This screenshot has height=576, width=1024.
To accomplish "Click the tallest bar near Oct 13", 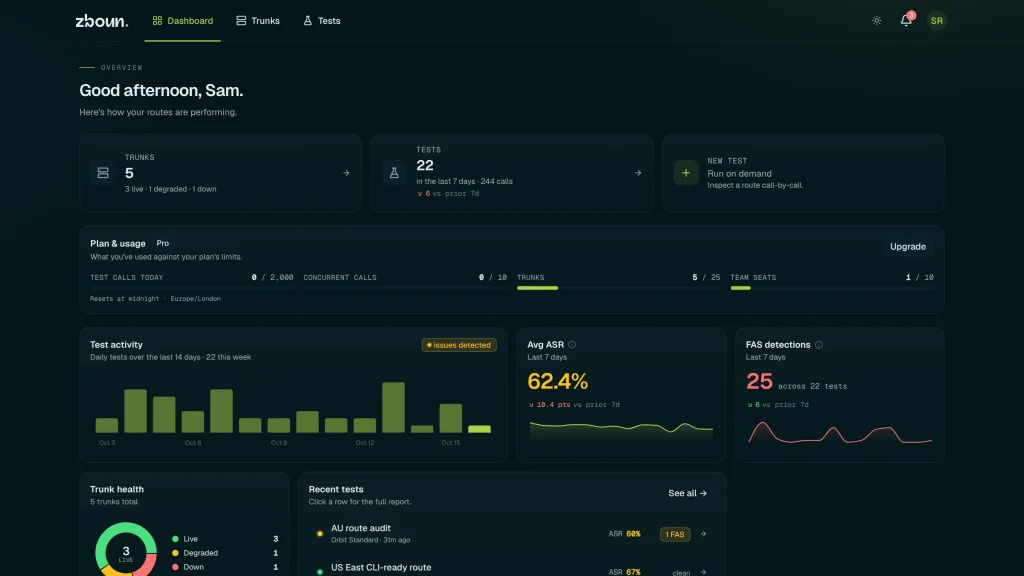I will [393, 408].
